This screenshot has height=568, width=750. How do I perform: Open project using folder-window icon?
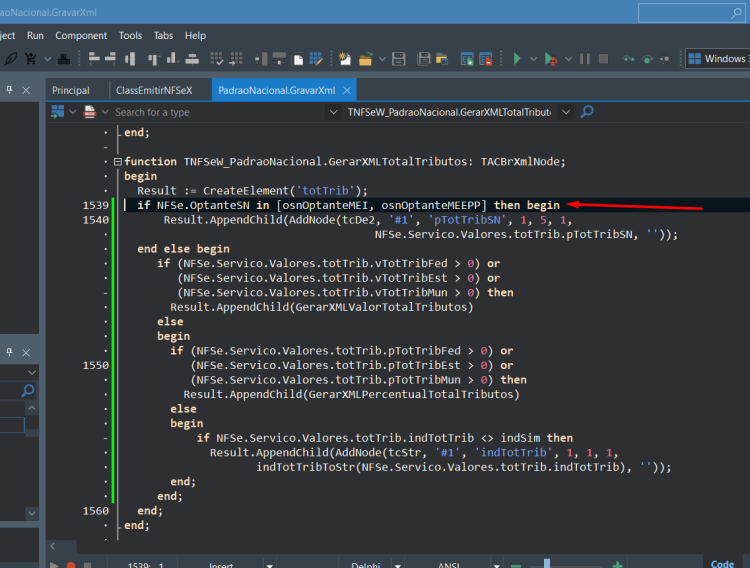[441, 59]
